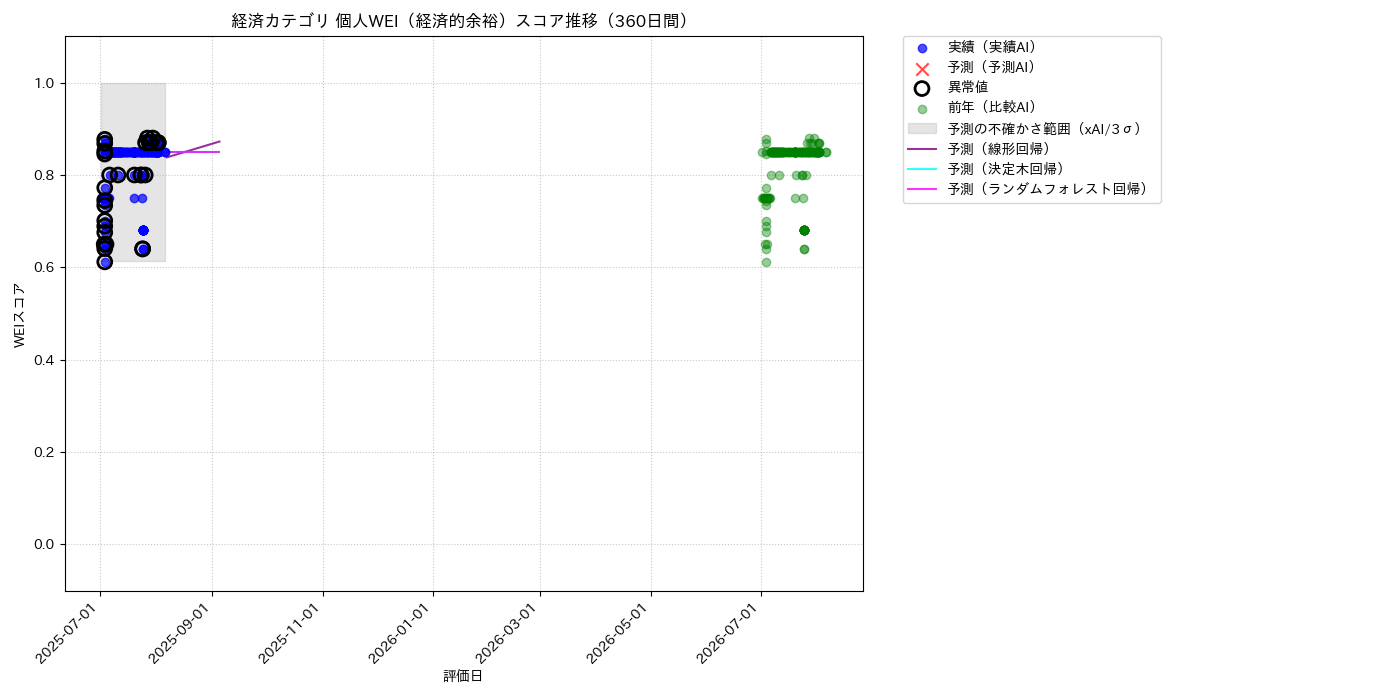The height and width of the screenshot is (700, 1400).
Task: Click the blue dot legend marker for 実績(実績AI)
Action: tap(922, 48)
